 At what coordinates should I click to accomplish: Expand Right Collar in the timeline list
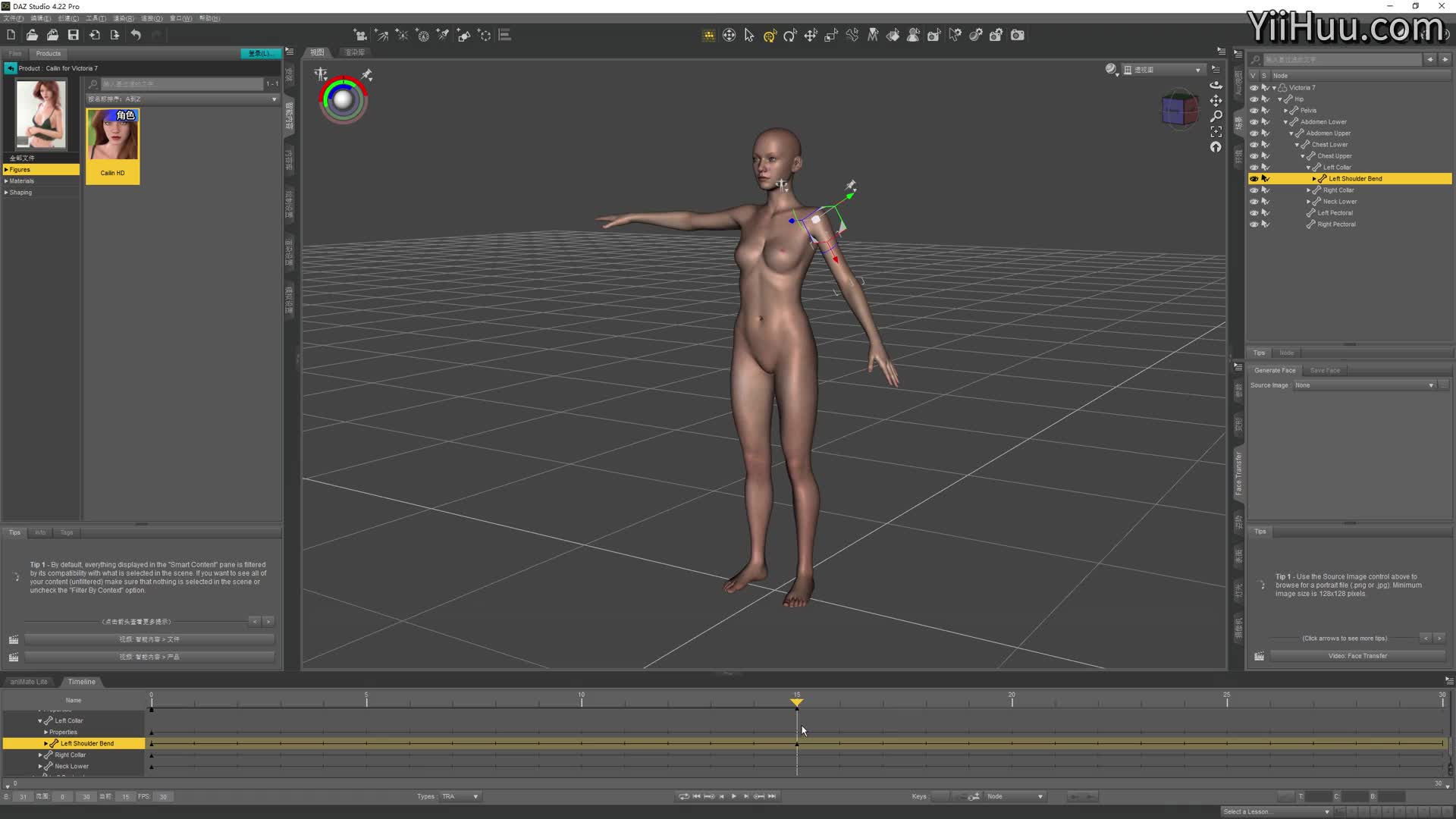coord(40,755)
